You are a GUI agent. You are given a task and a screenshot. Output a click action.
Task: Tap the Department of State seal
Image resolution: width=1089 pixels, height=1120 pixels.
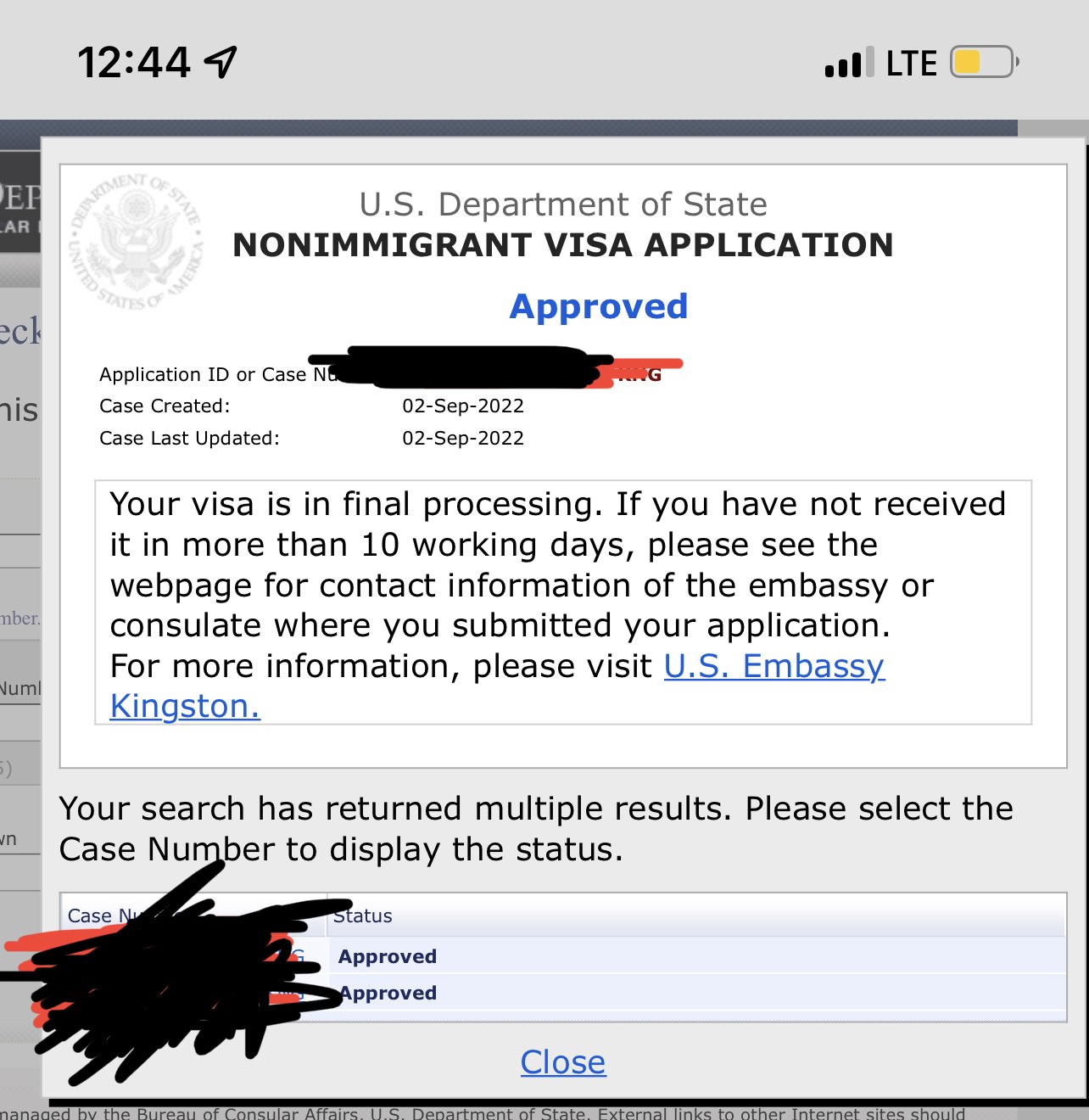[x=137, y=242]
